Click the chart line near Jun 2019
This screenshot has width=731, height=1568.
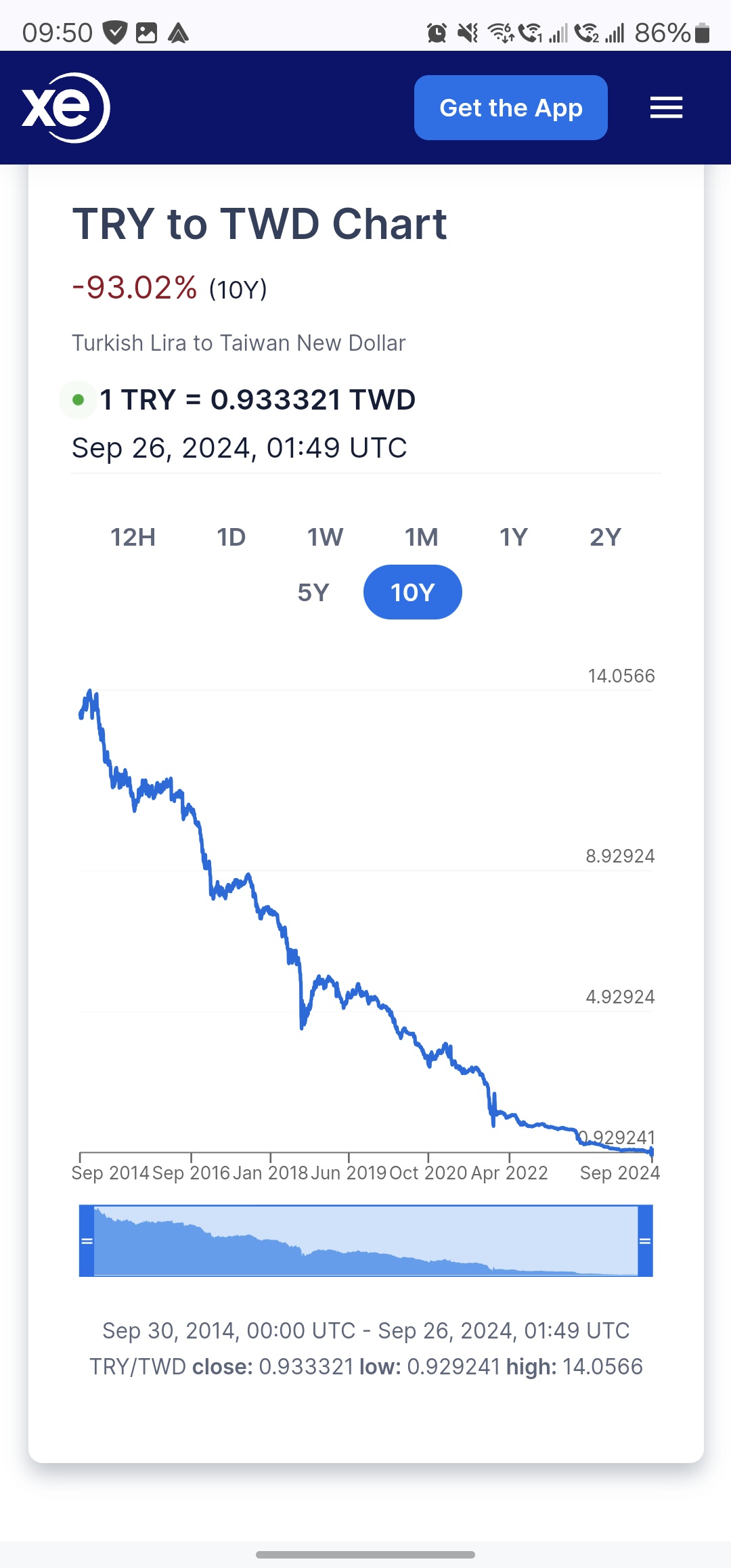pyautogui.click(x=349, y=994)
